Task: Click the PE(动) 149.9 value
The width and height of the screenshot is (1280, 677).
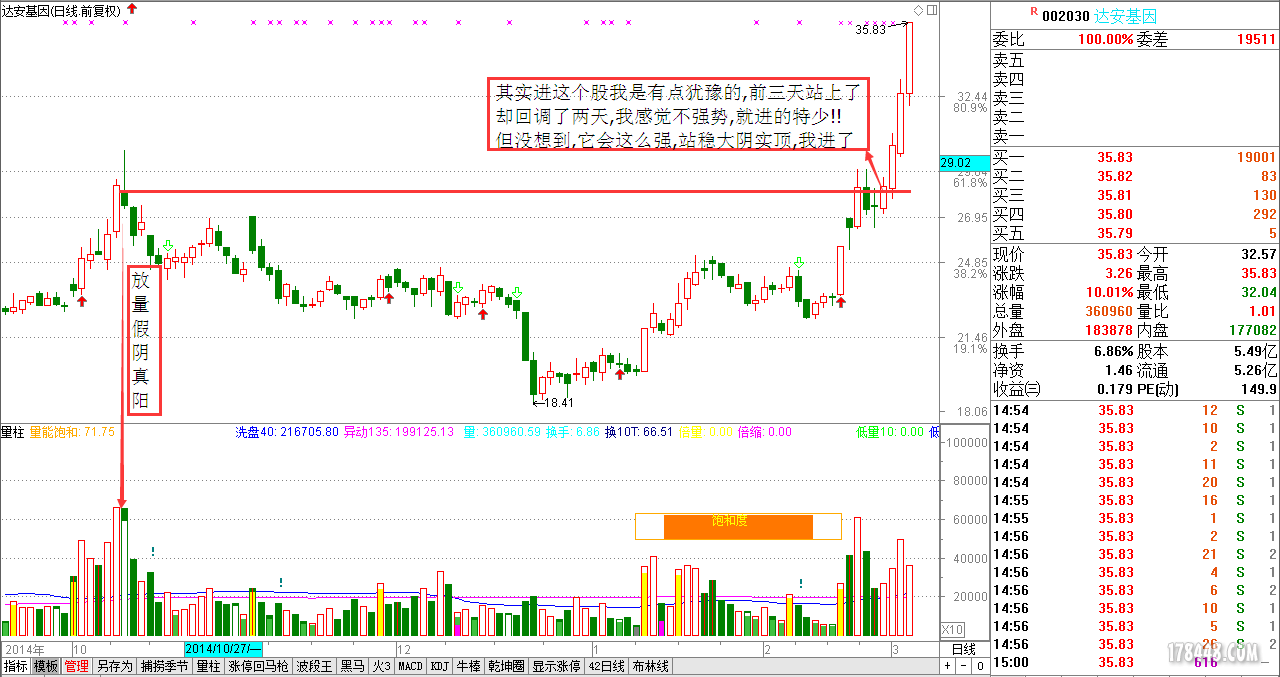Action: (x=1259, y=389)
